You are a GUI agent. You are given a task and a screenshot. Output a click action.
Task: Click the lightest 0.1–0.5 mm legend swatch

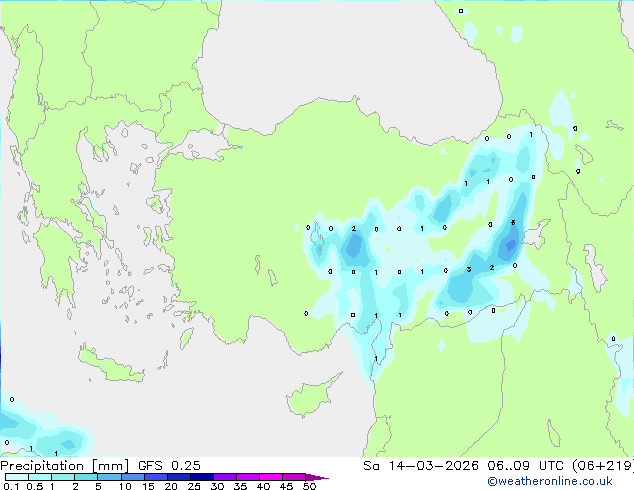[x=17, y=477]
